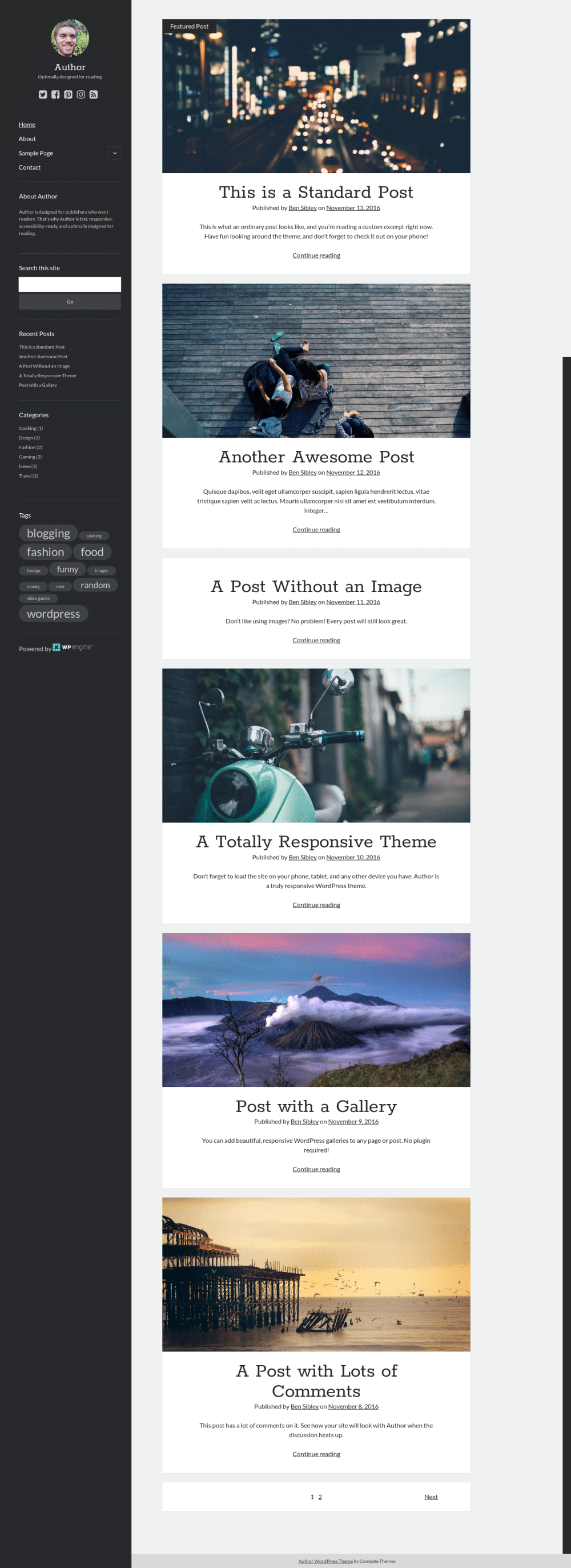
Task: Click the author avatar photo
Action: (70, 38)
